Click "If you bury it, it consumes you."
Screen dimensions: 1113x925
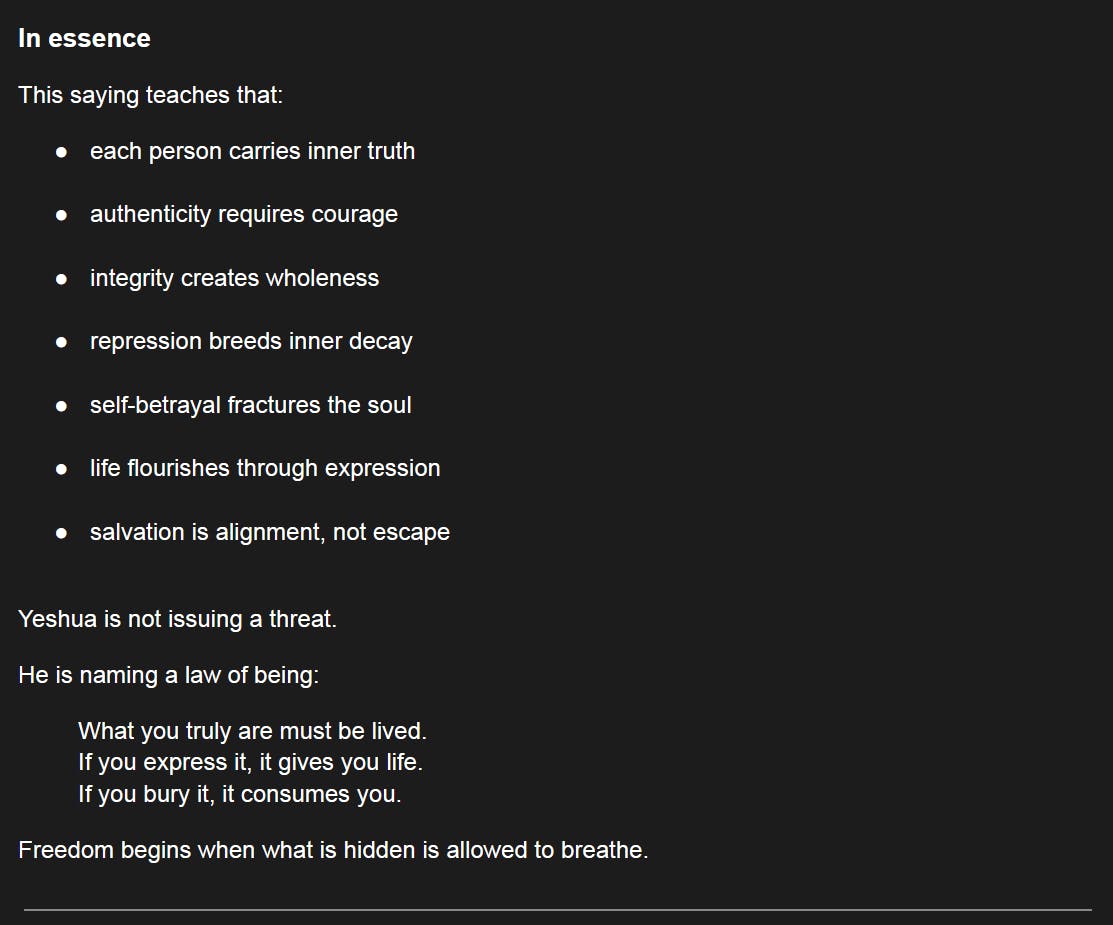pos(239,794)
